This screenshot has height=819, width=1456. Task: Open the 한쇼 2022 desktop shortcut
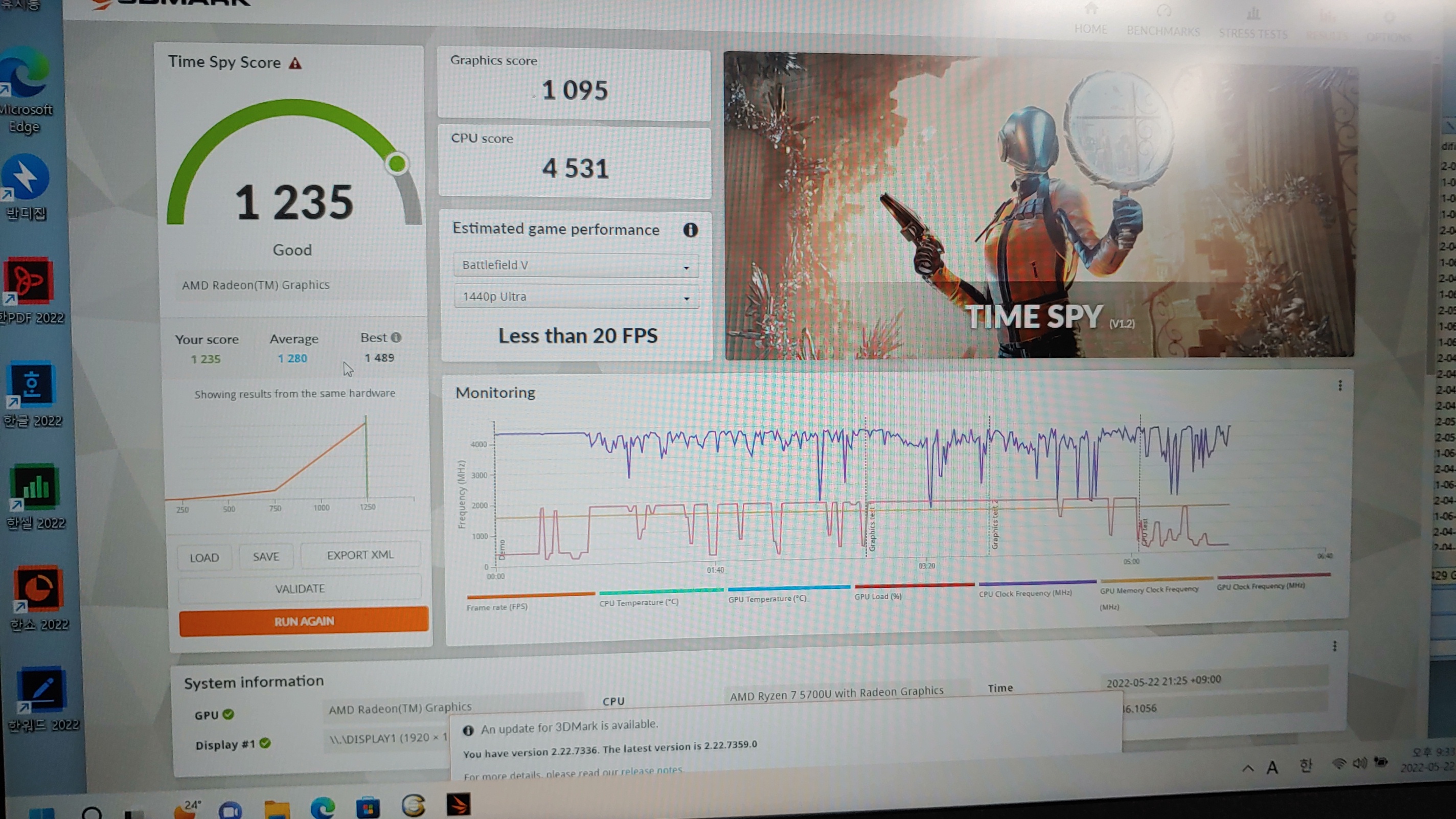click(x=38, y=599)
